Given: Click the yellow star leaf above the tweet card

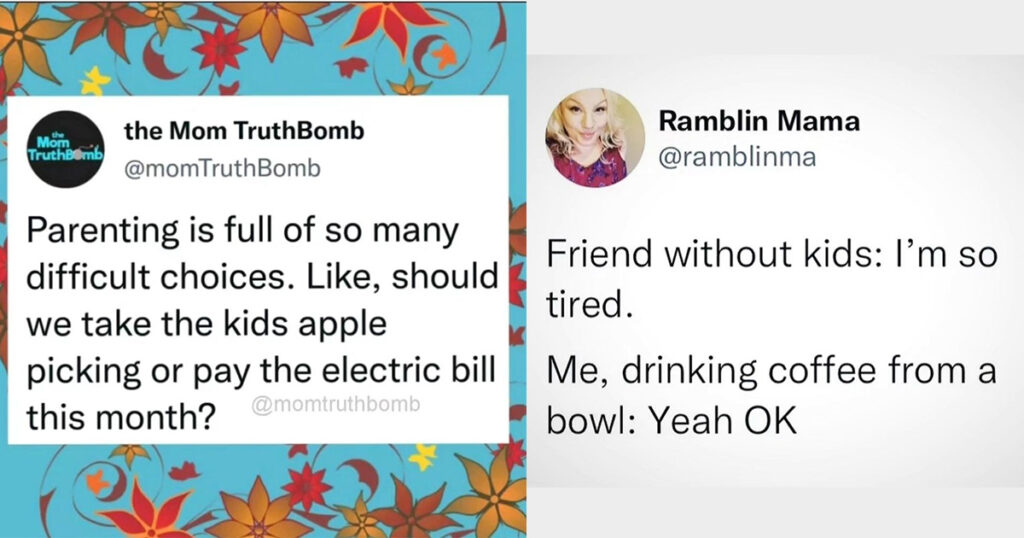Looking at the screenshot, I should coord(95,81).
